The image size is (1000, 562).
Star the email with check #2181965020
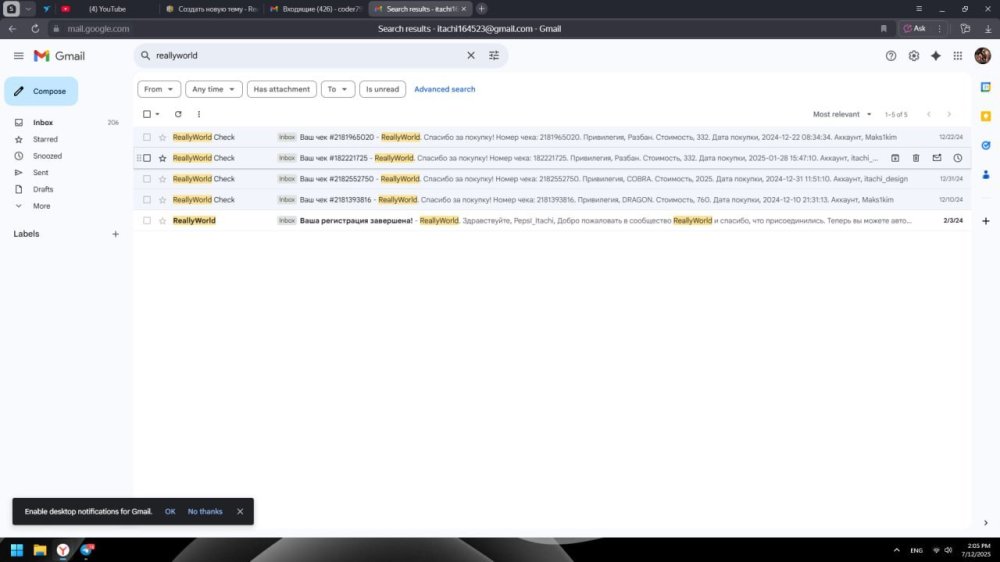163,137
